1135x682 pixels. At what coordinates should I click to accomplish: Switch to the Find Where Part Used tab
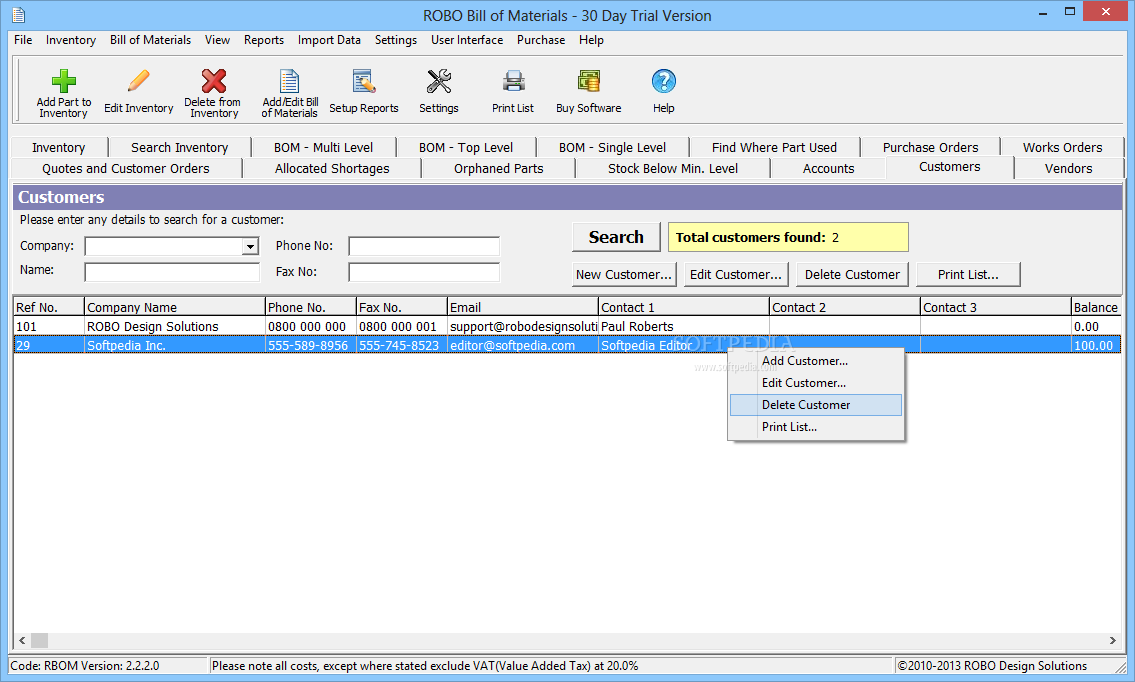coord(775,148)
